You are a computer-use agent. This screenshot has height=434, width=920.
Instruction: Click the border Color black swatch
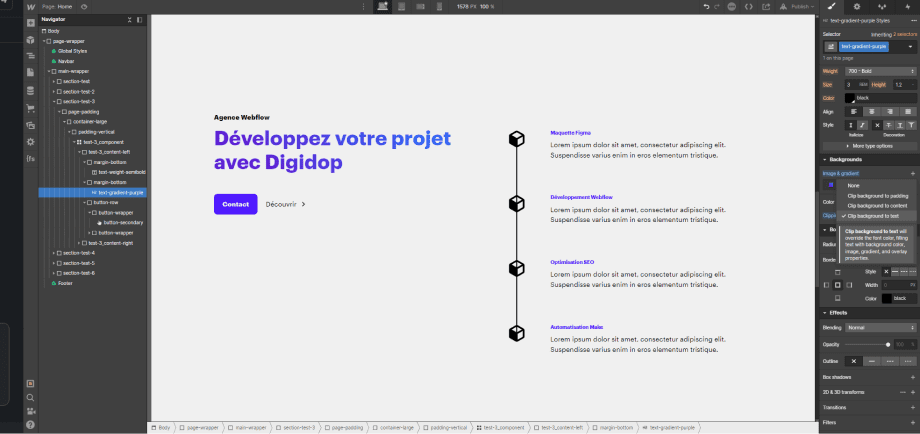[x=887, y=299]
